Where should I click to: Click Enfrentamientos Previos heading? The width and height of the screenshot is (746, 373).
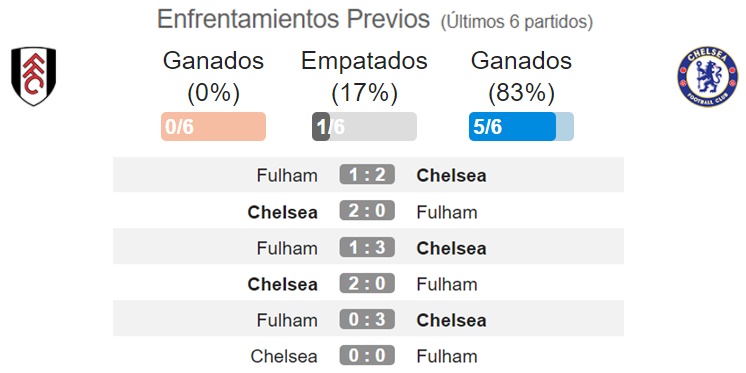[x=294, y=19]
